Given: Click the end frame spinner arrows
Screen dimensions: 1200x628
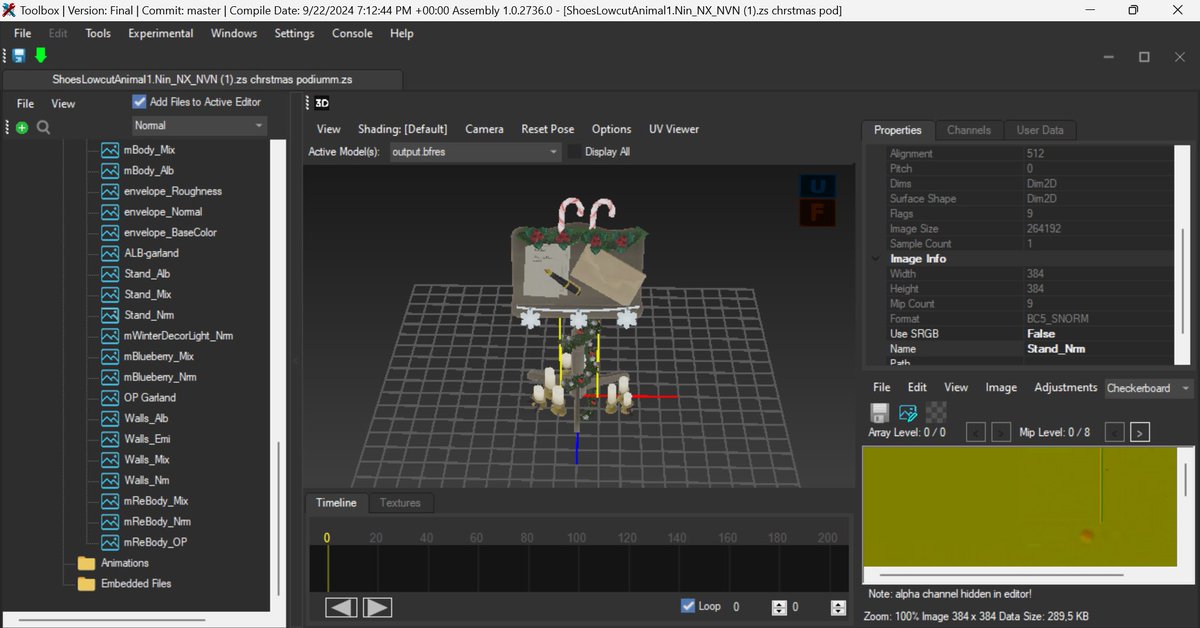Looking at the screenshot, I should 838,607.
